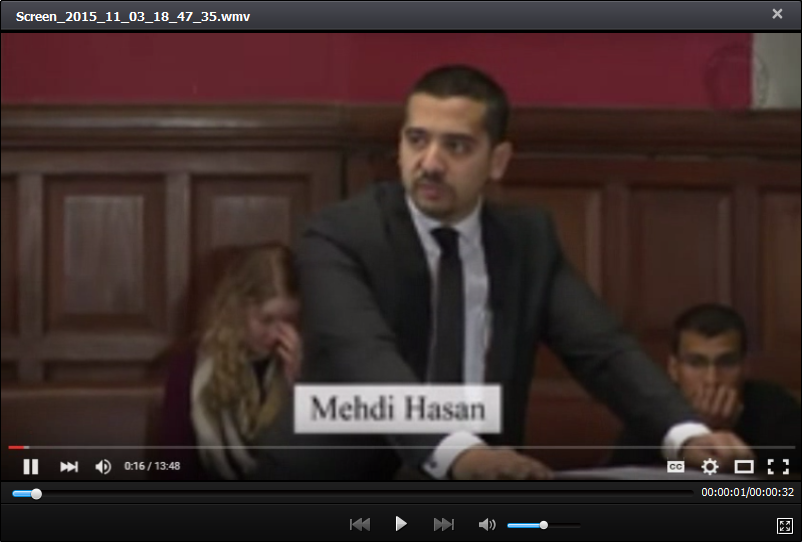This screenshot has height=542, width=802.
Task: Pause the embedded video with the pause icon
Action: tap(31, 466)
